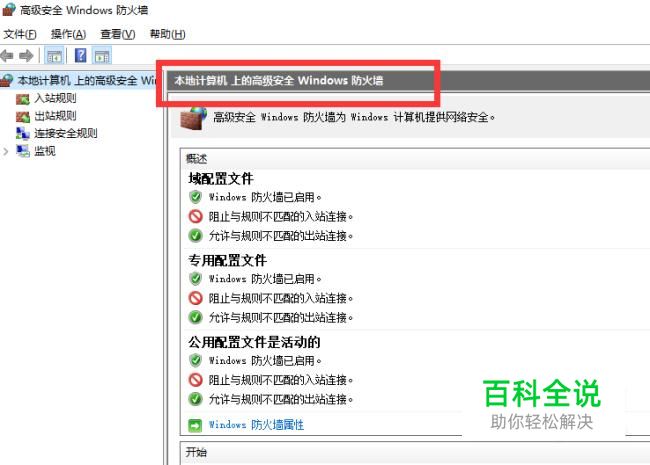
Task: Click the 专用配置文件 heading
Action: [x=227, y=260]
